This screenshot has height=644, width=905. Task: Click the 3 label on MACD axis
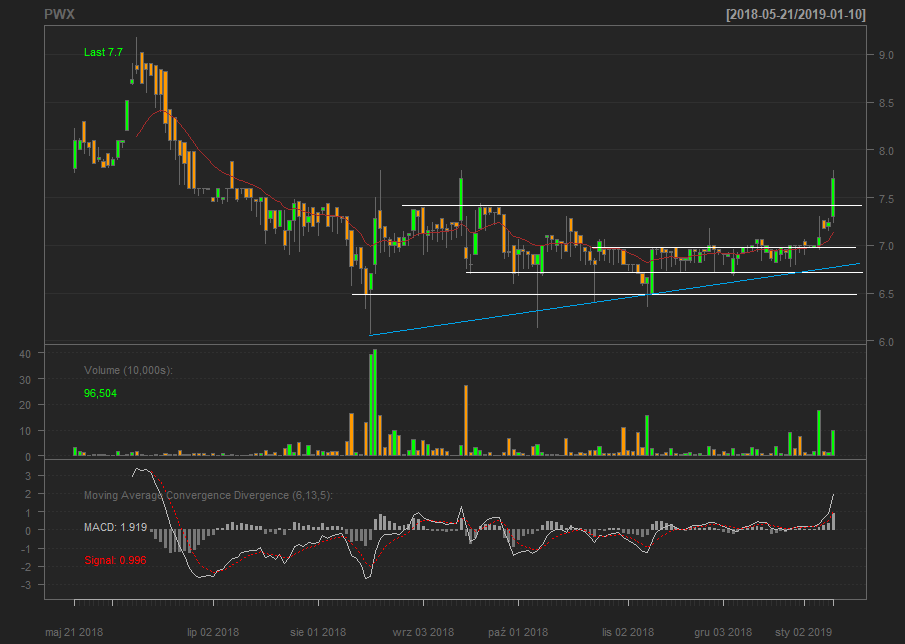(27, 476)
